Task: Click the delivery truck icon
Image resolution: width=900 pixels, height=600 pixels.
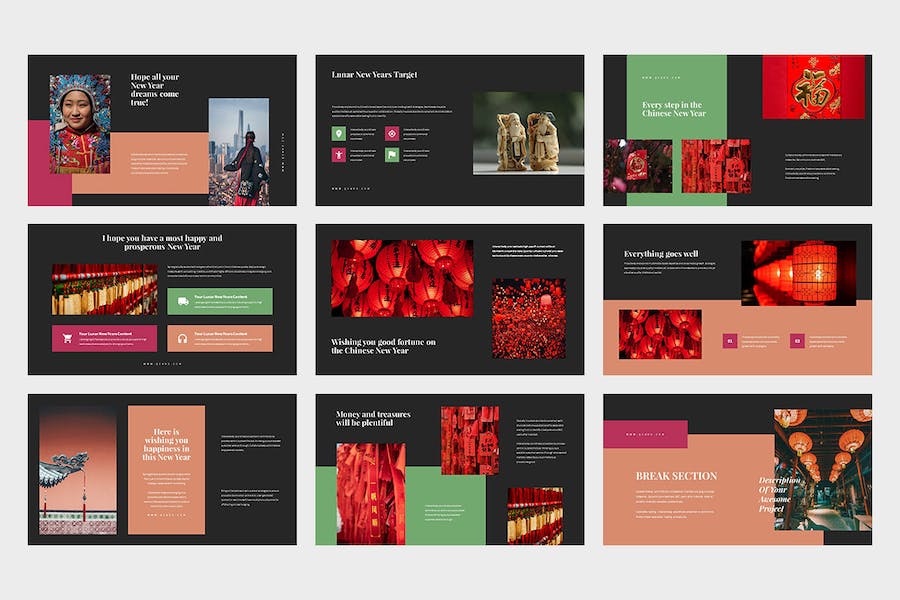Action: (183, 300)
